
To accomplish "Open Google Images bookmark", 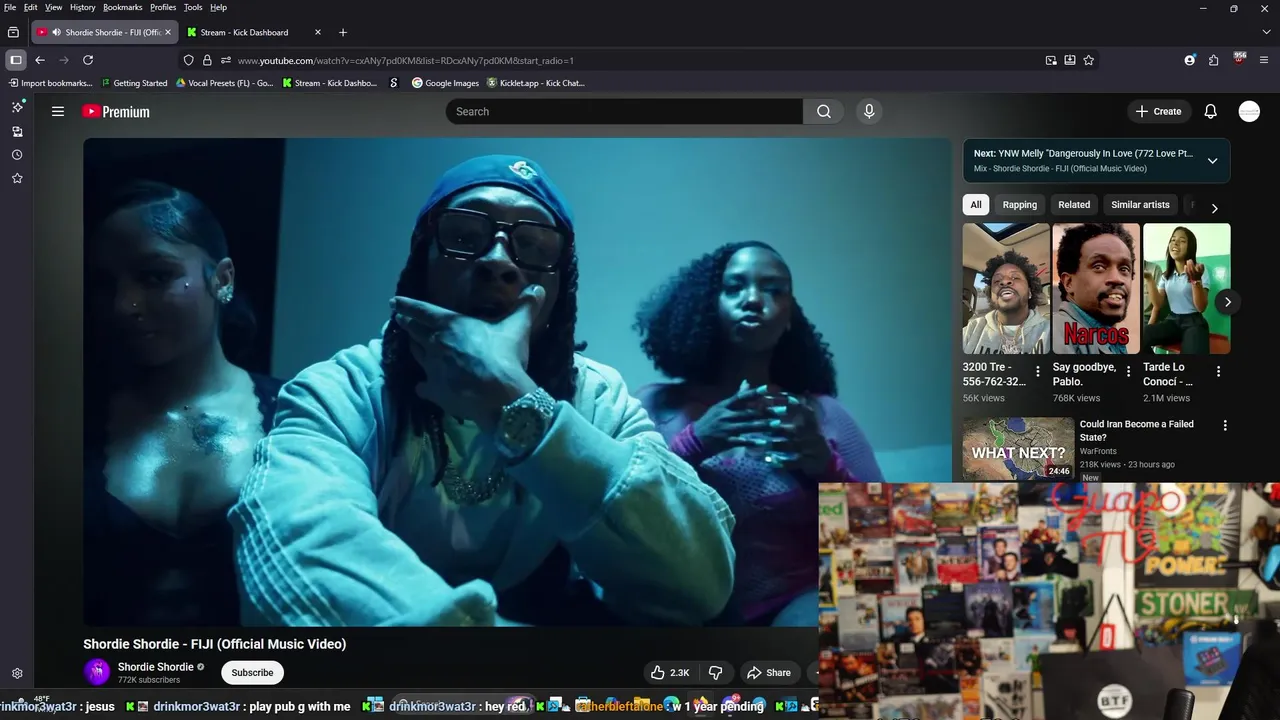I will (x=445, y=83).
